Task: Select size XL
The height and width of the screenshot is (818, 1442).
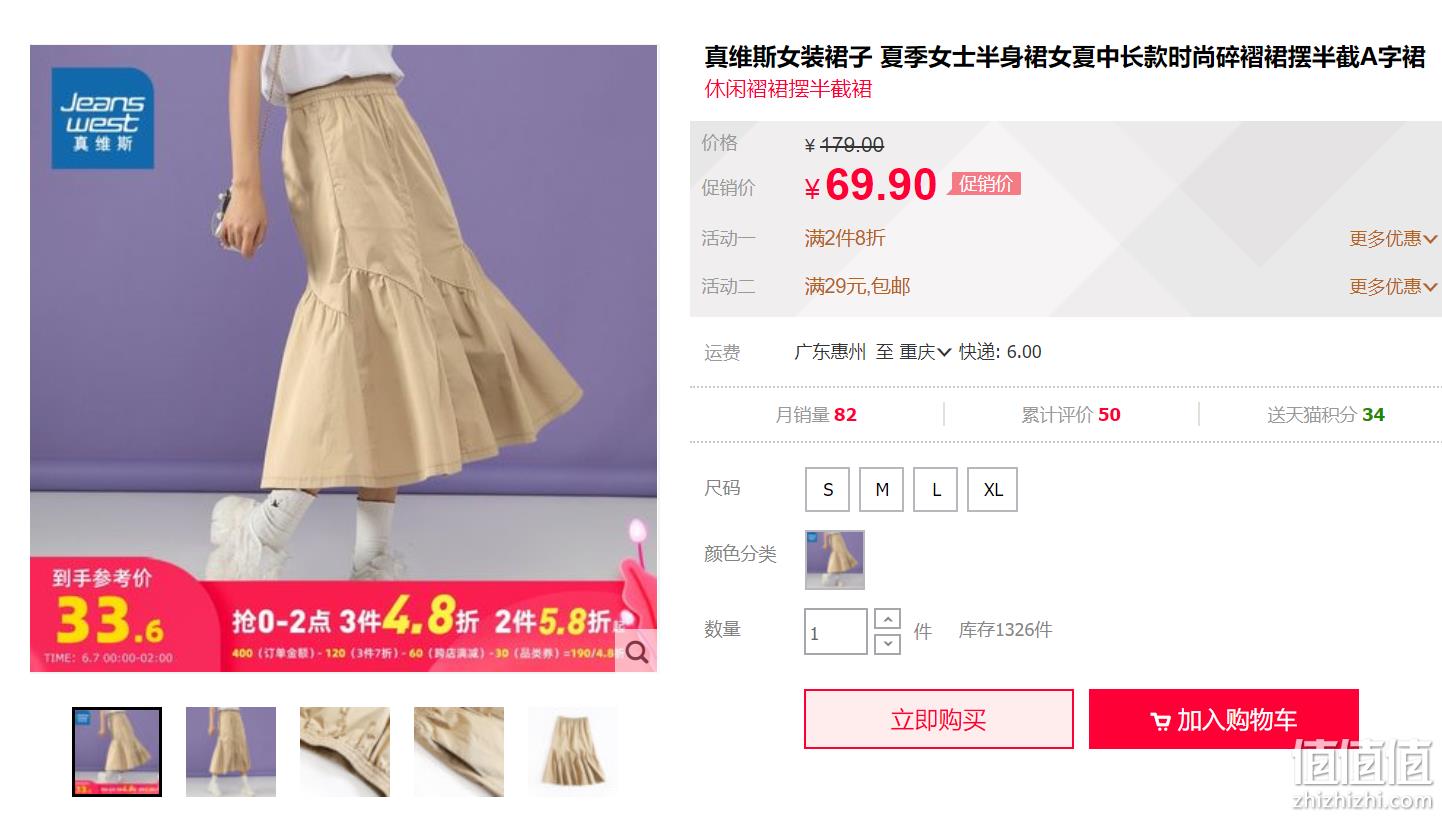Action: (992, 489)
